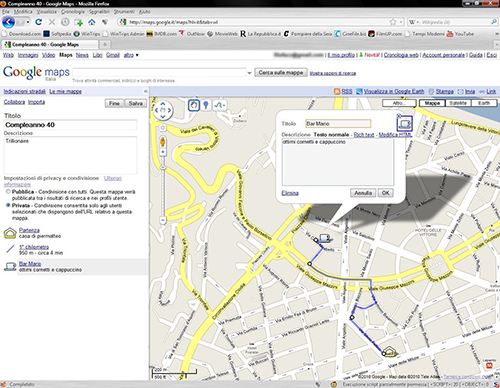Click the zoom slider track on map
This screenshot has height=388, width=500.
tap(163, 187)
